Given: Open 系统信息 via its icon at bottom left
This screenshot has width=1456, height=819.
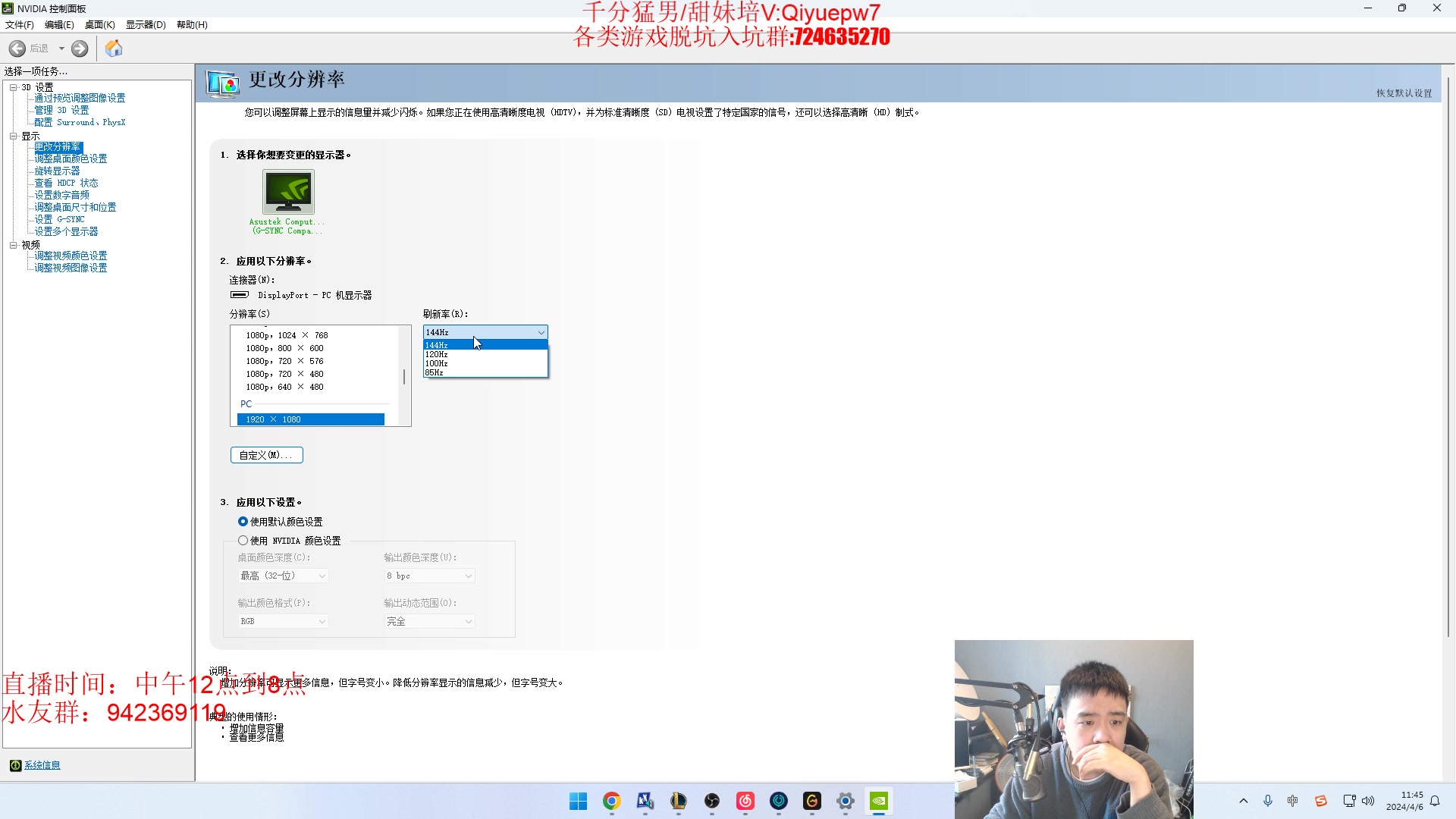Looking at the screenshot, I should click(x=16, y=765).
